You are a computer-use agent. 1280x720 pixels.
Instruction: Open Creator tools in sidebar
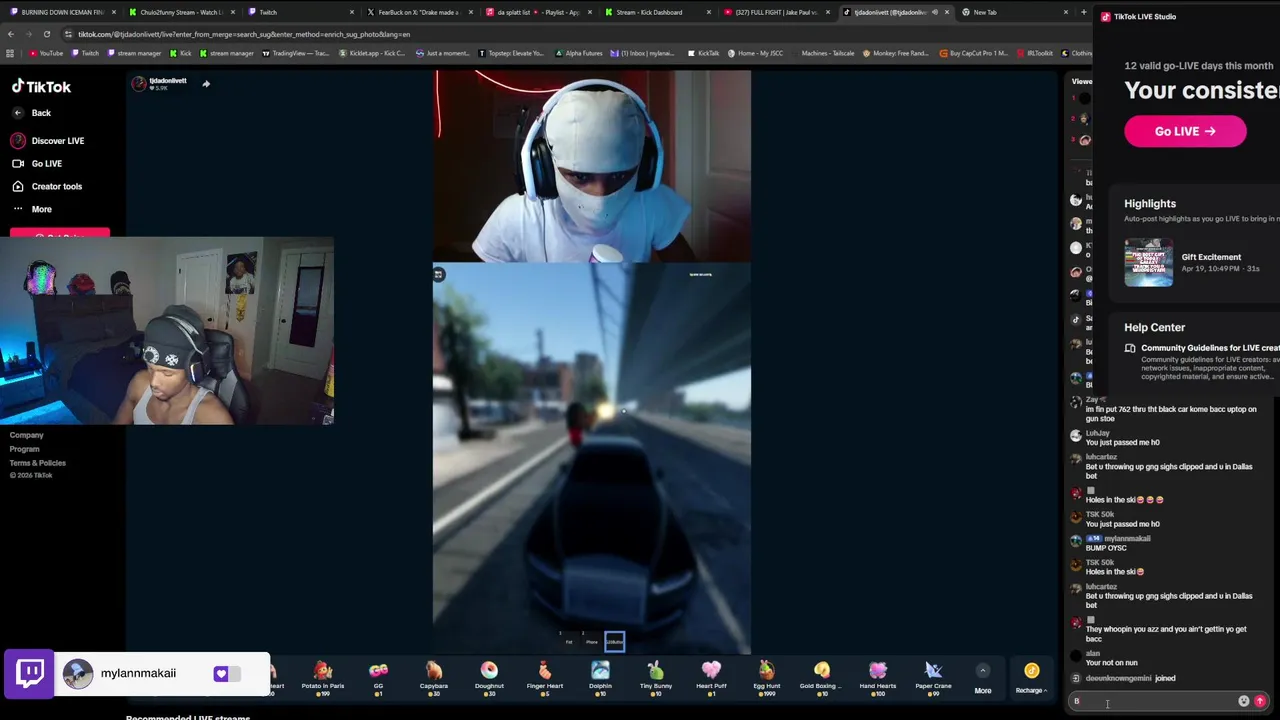(x=47, y=186)
